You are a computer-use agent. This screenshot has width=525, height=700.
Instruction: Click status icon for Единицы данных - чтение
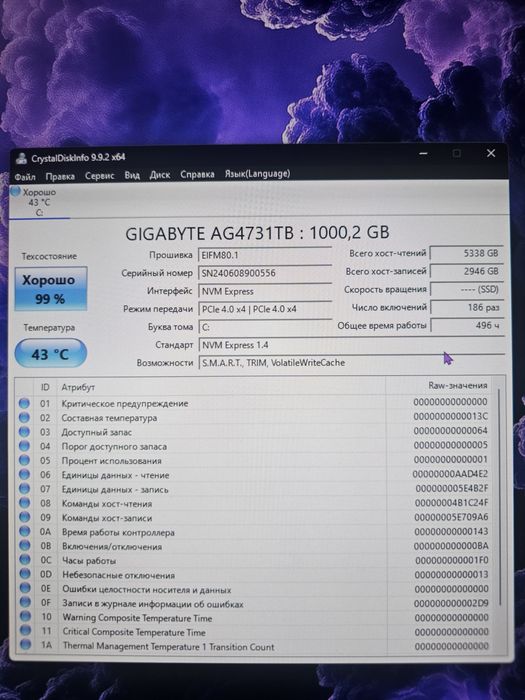[25, 475]
